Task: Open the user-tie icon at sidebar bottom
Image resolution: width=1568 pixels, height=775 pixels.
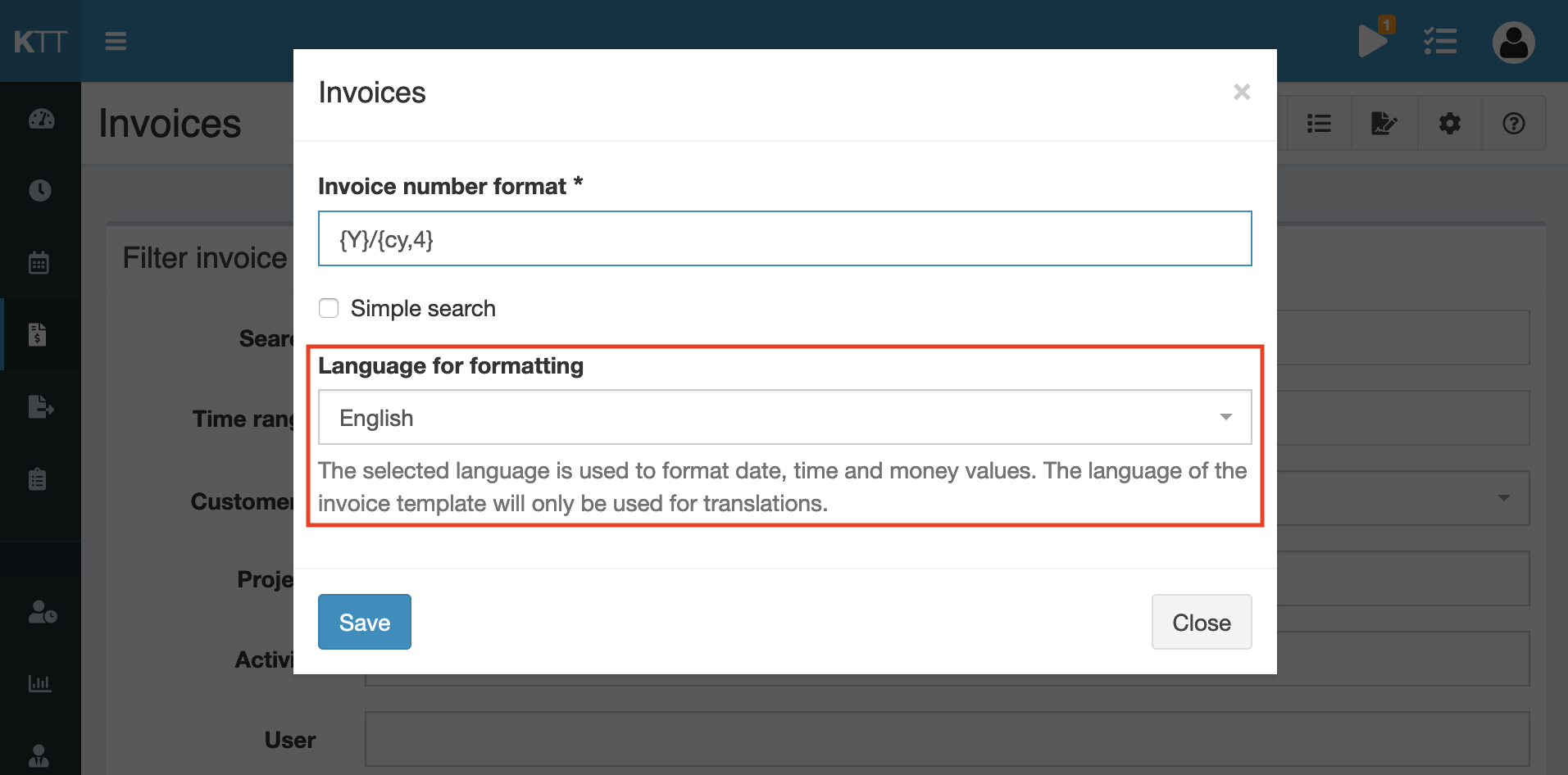Action: coord(39,755)
